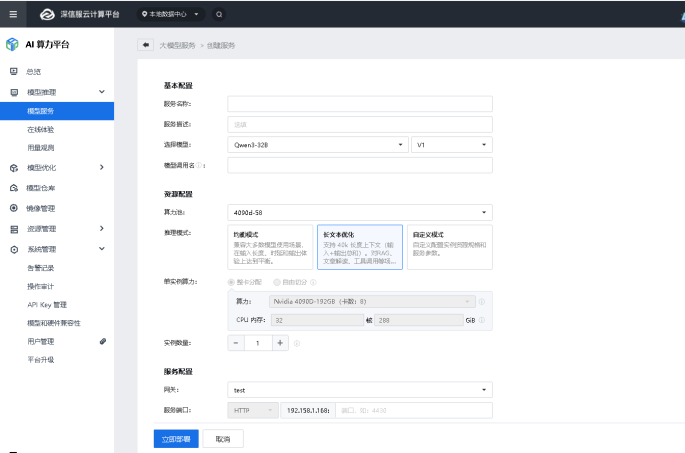Viewport: 685px width, 453px height.
Task: Click the search icon in the top bar
Action: pyautogui.click(x=219, y=15)
